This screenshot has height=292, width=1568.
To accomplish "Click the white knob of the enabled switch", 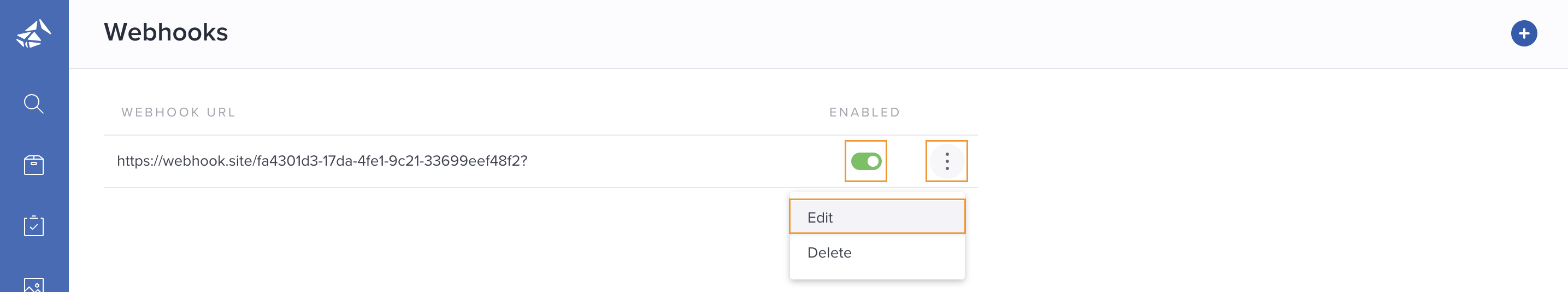I will click(873, 161).
